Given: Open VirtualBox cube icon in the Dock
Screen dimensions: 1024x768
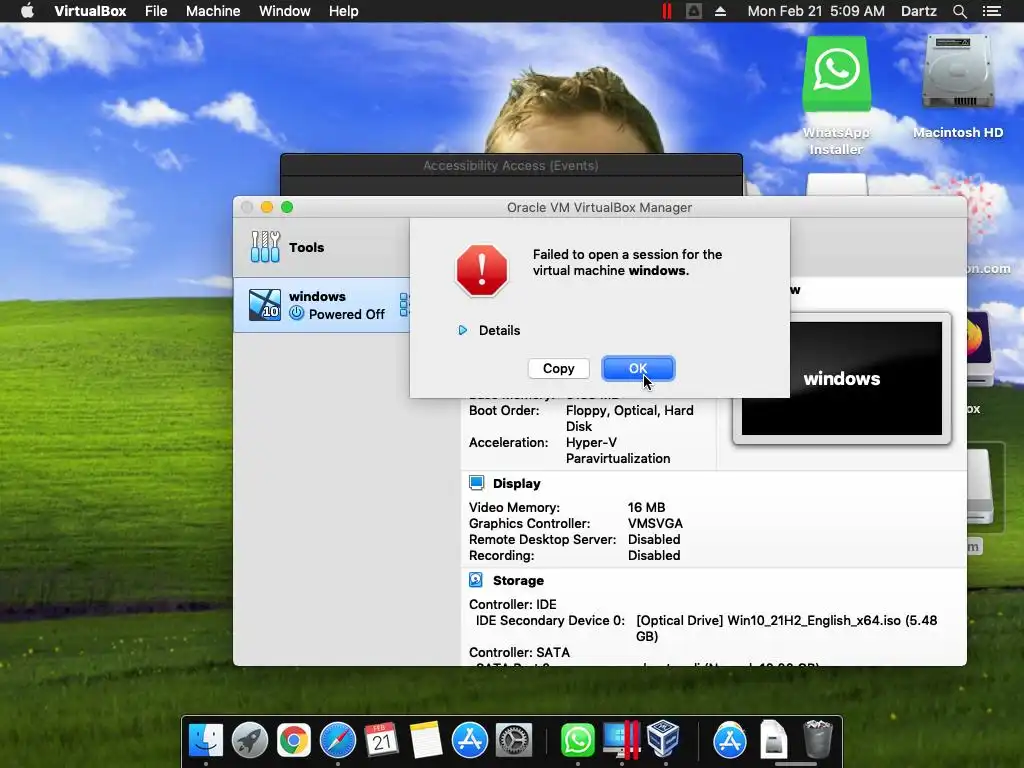Looking at the screenshot, I should (664, 739).
